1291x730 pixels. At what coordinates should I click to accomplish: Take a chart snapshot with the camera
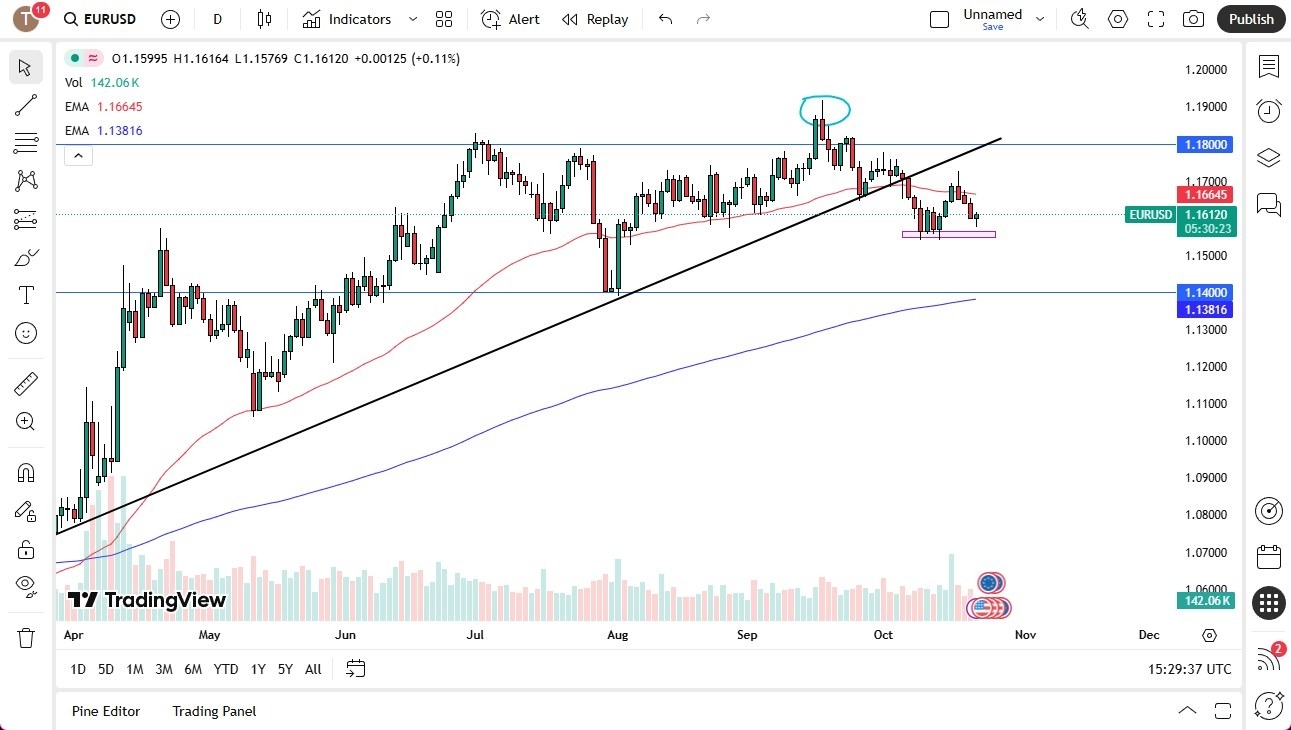click(x=1194, y=18)
